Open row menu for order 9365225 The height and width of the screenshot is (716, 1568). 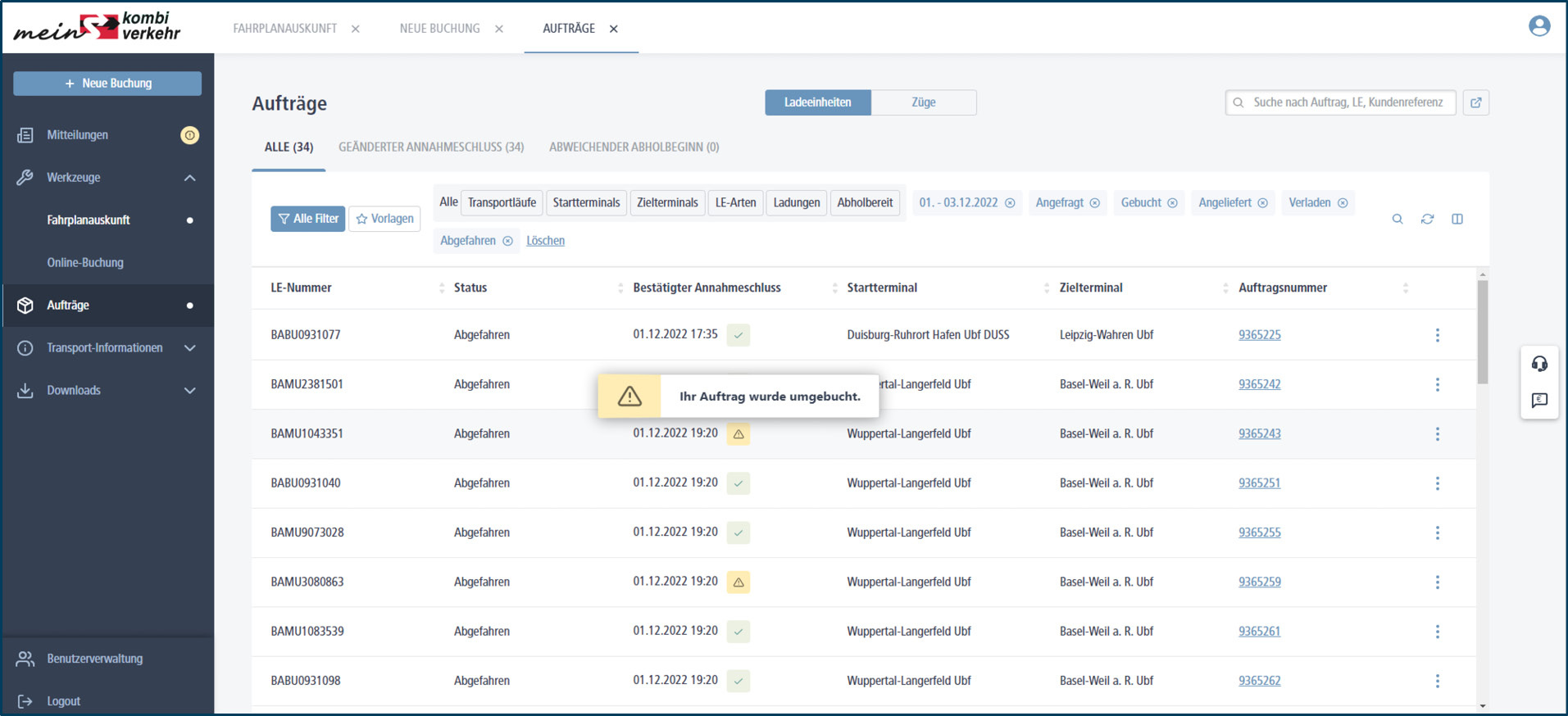[1437, 335]
